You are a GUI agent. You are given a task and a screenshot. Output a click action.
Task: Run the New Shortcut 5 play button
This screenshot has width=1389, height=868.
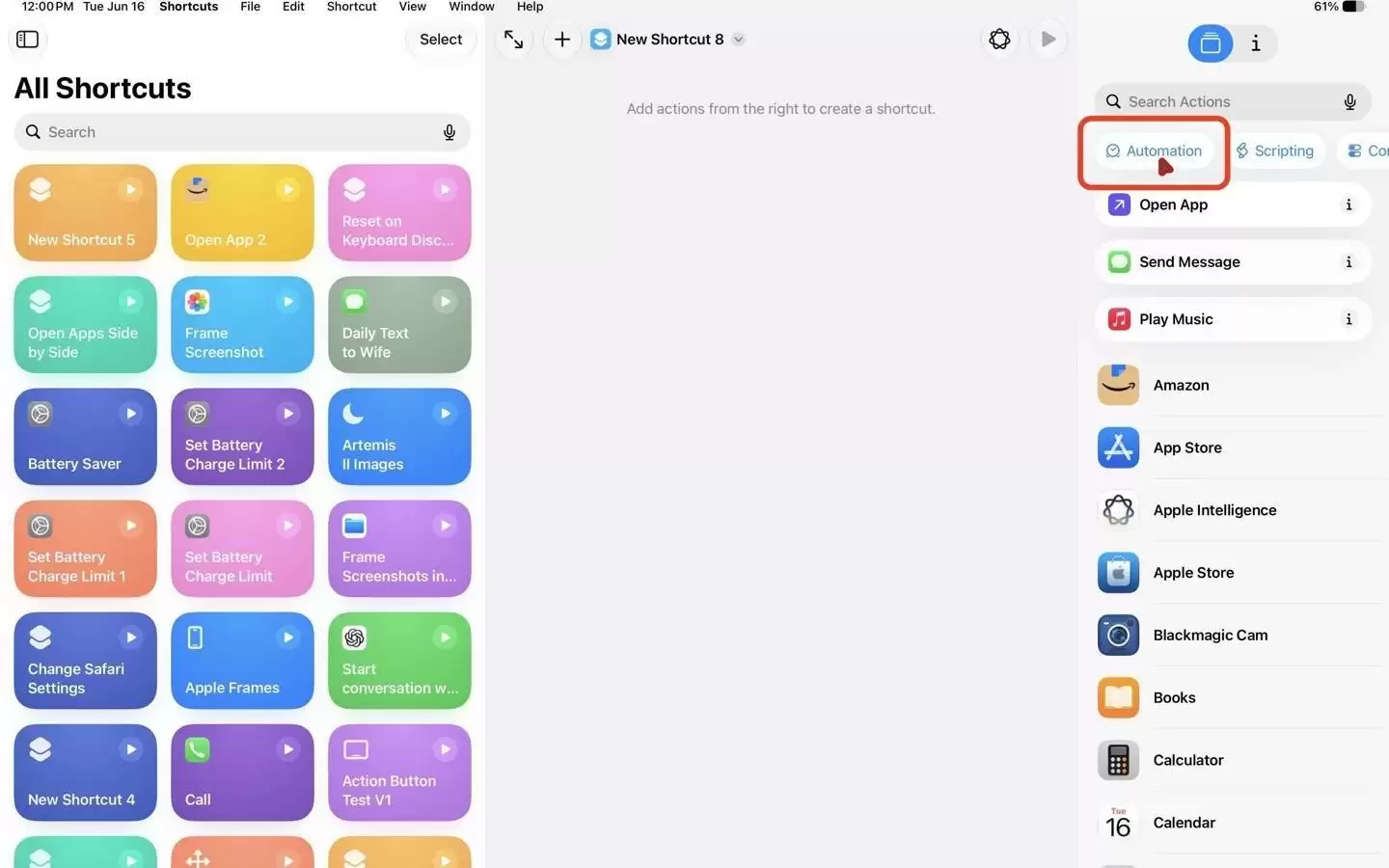[130, 190]
